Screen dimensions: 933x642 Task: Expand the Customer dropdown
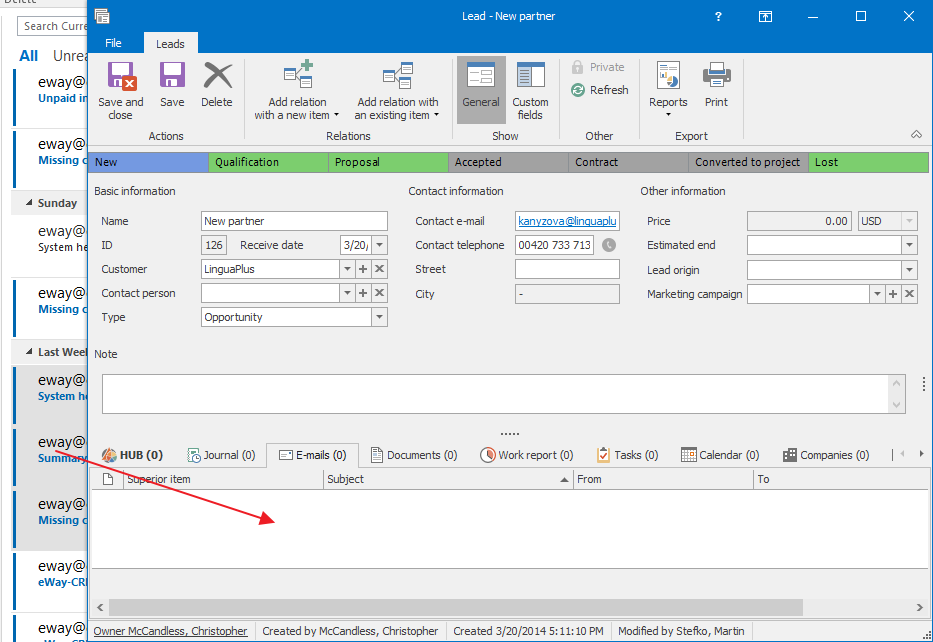tap(347, 269)
